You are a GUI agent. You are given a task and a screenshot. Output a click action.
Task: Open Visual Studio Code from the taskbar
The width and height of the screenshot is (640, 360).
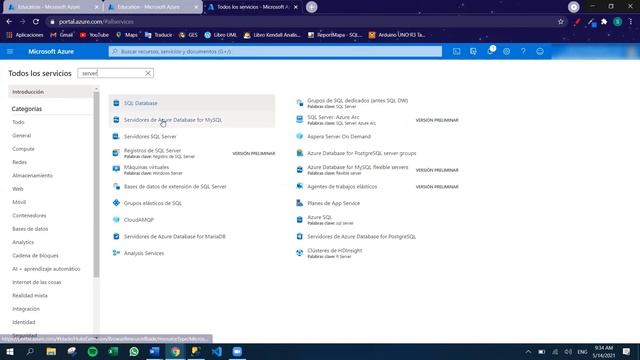coord(217,351)
